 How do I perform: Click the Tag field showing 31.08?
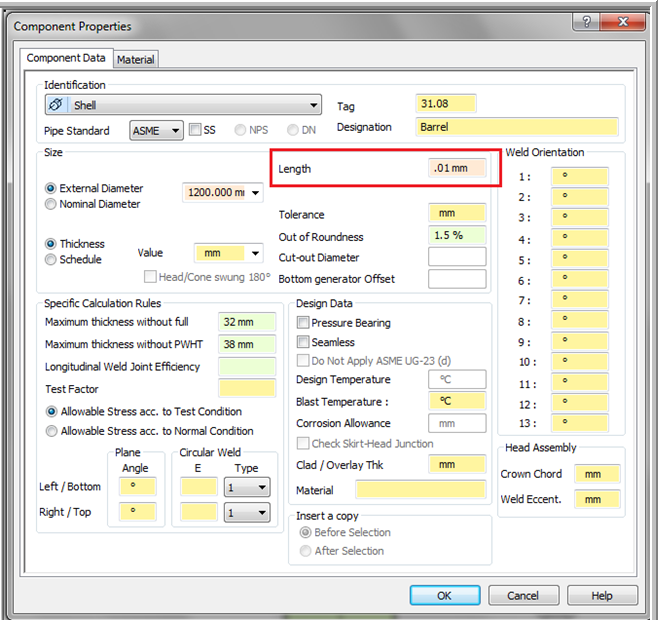coord(445,104)
